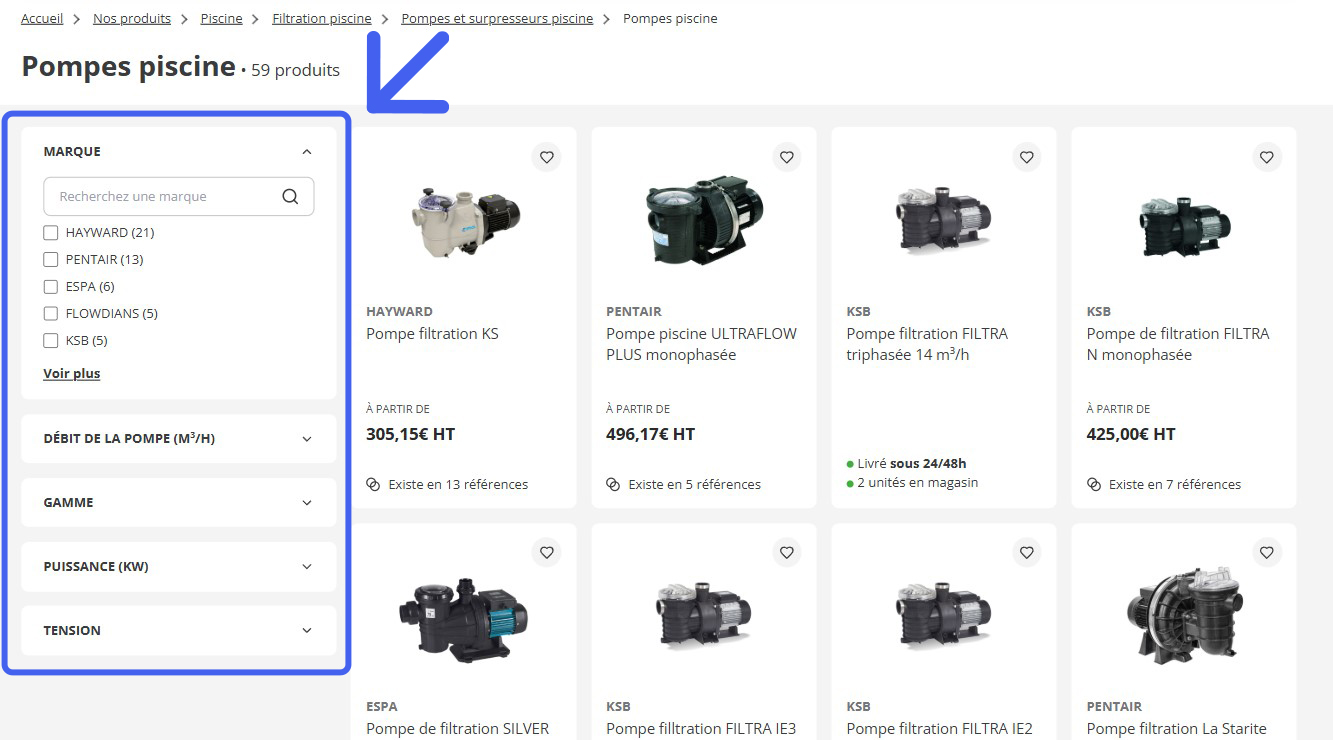The width and height of the screenshot is (1333, 740).
Task: Click heart on KSB FILTRA IE2 pump
Action: pos(1026,552)
